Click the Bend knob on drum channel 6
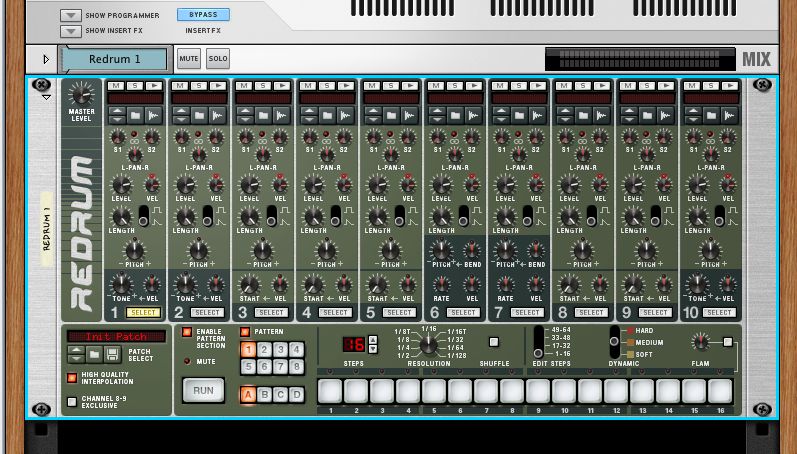 point(472,250)
